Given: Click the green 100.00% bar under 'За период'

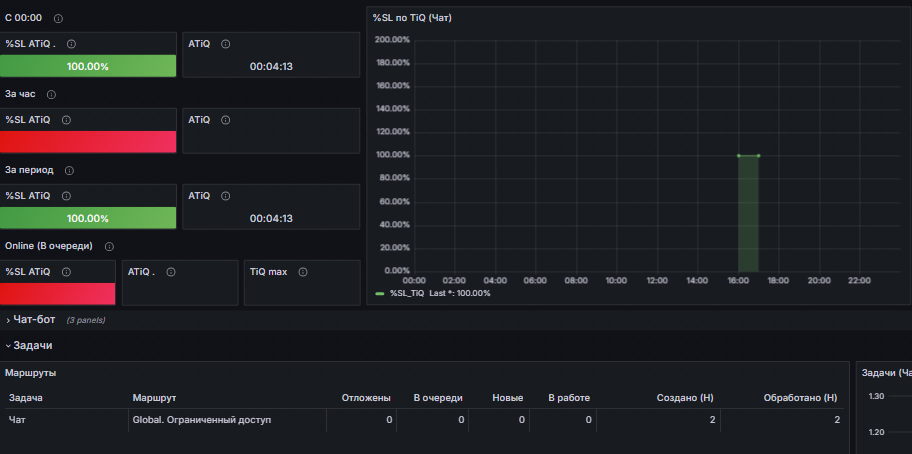Looking at the screenshot, I should [88, 218].
